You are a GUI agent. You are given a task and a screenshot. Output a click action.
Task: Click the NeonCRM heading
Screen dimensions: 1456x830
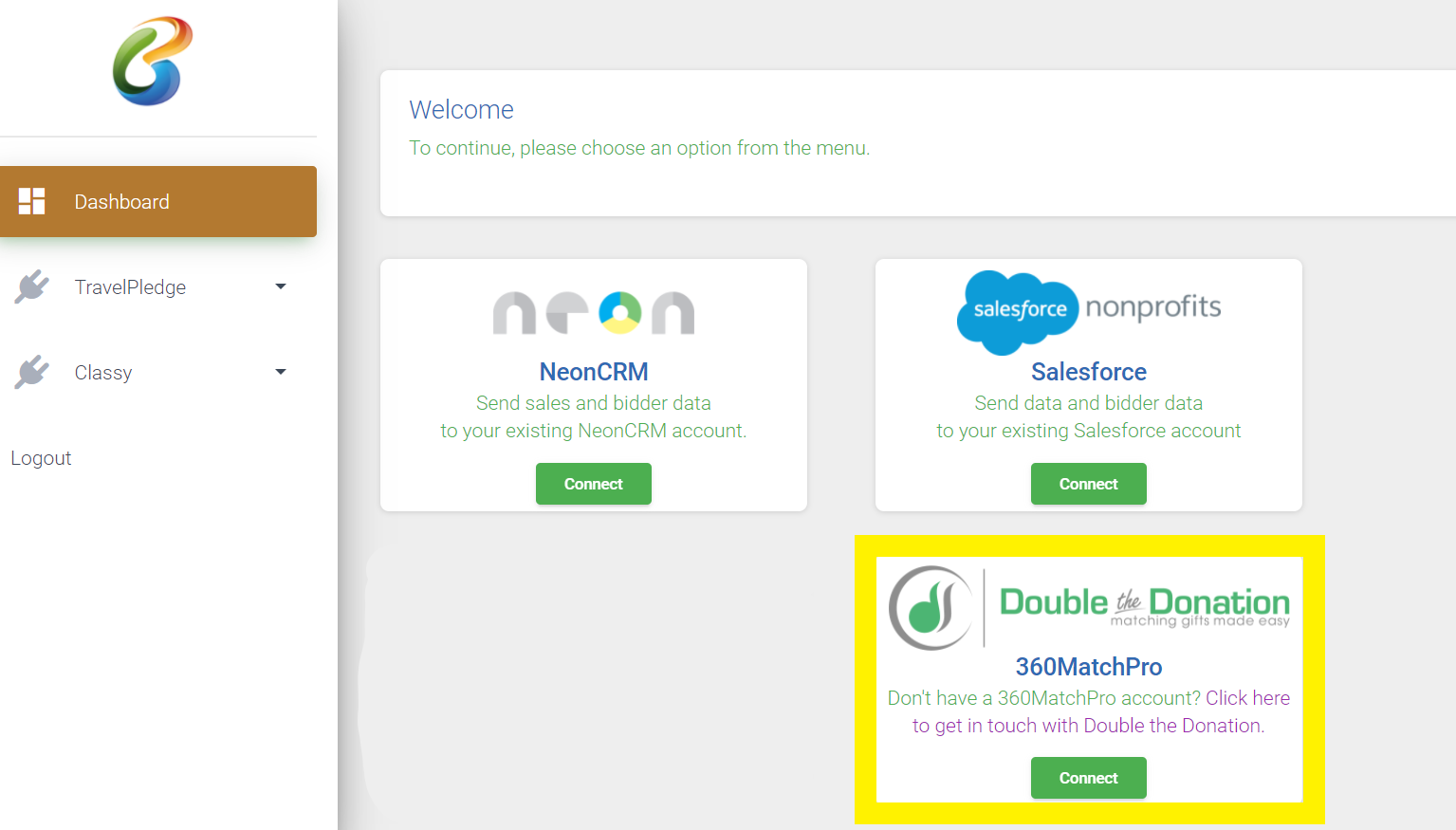point(594,372)
